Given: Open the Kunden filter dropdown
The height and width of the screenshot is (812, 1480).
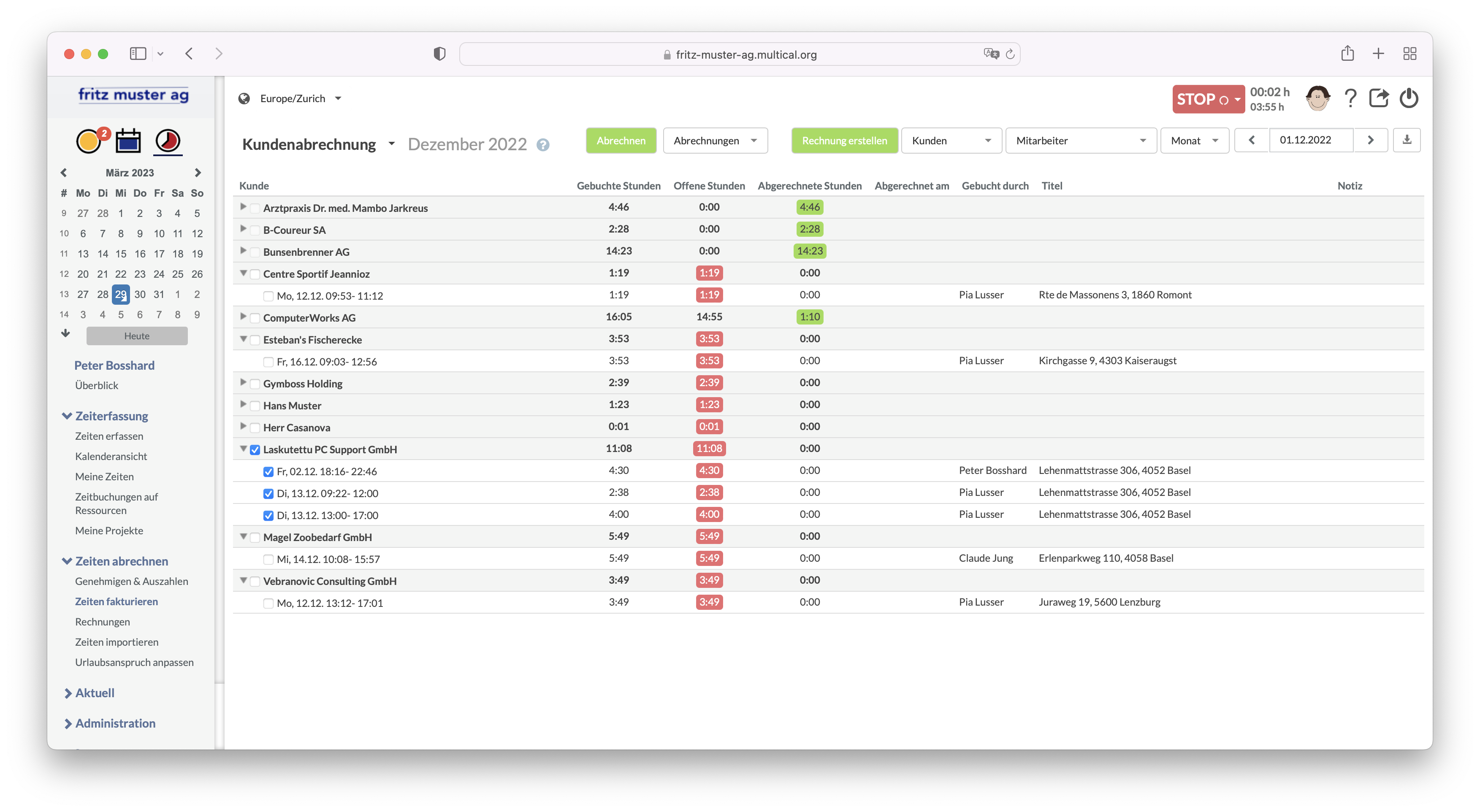Looking at the screenshot, I should [951, 141].
